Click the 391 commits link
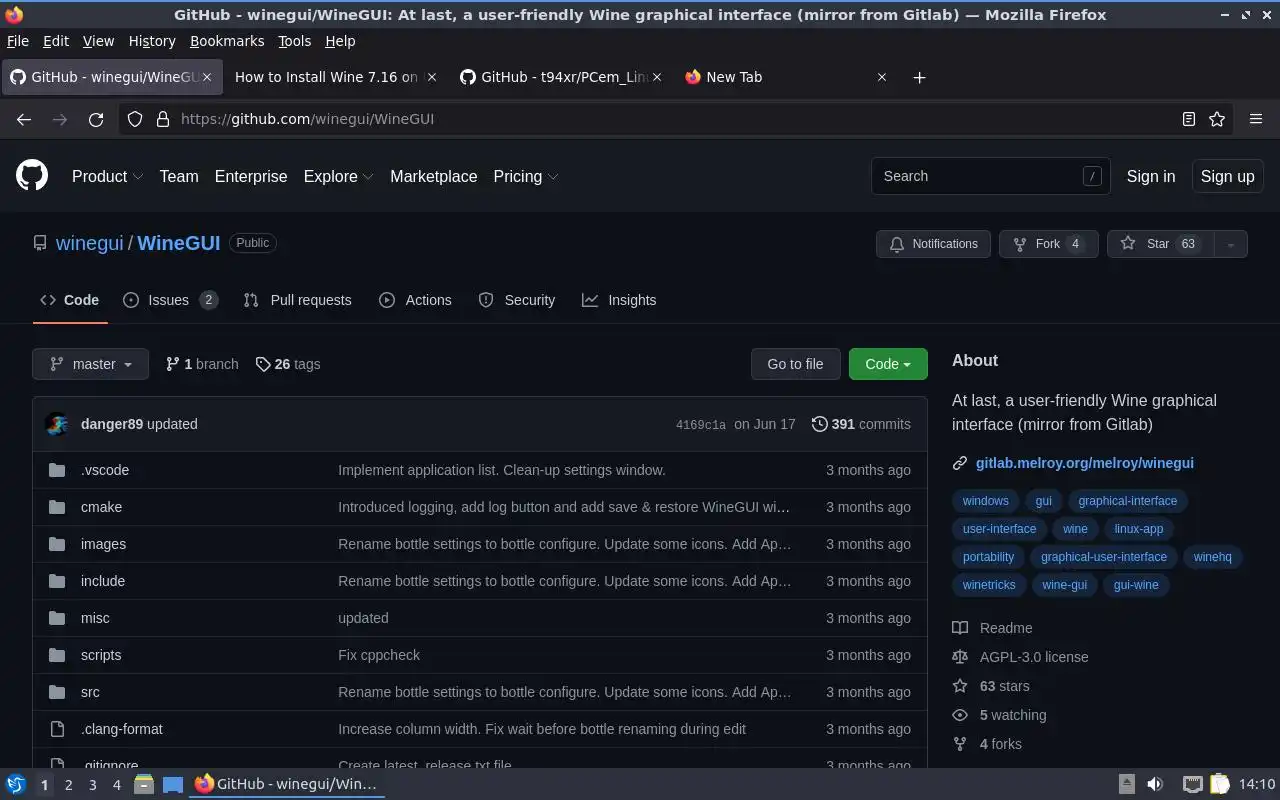Image resolution: width=1280 pixels, height=800 pixels. pyautogui.click(x=861, y=424)
